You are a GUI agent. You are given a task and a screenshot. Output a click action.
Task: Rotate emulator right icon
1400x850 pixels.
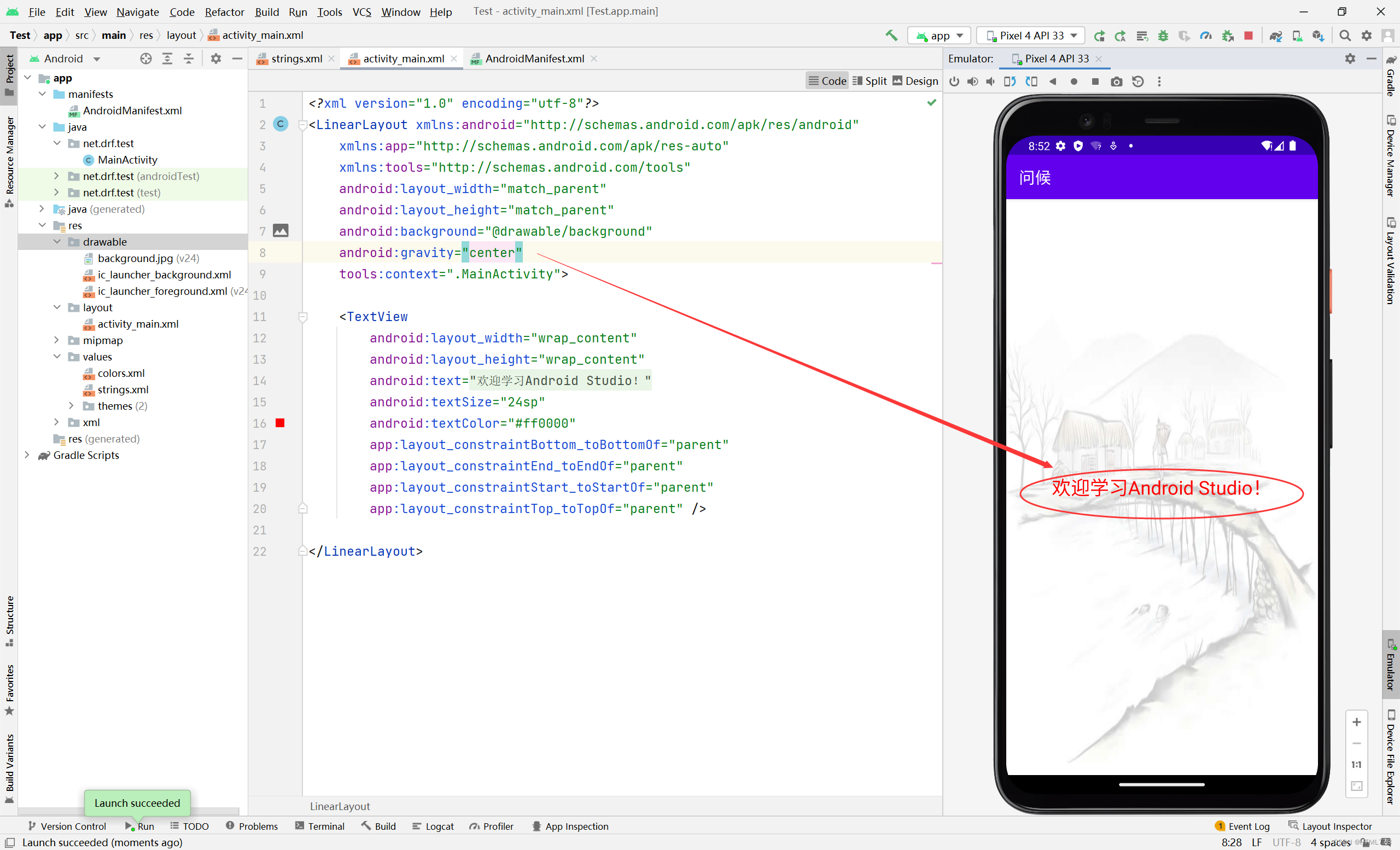click(1031, 81)
